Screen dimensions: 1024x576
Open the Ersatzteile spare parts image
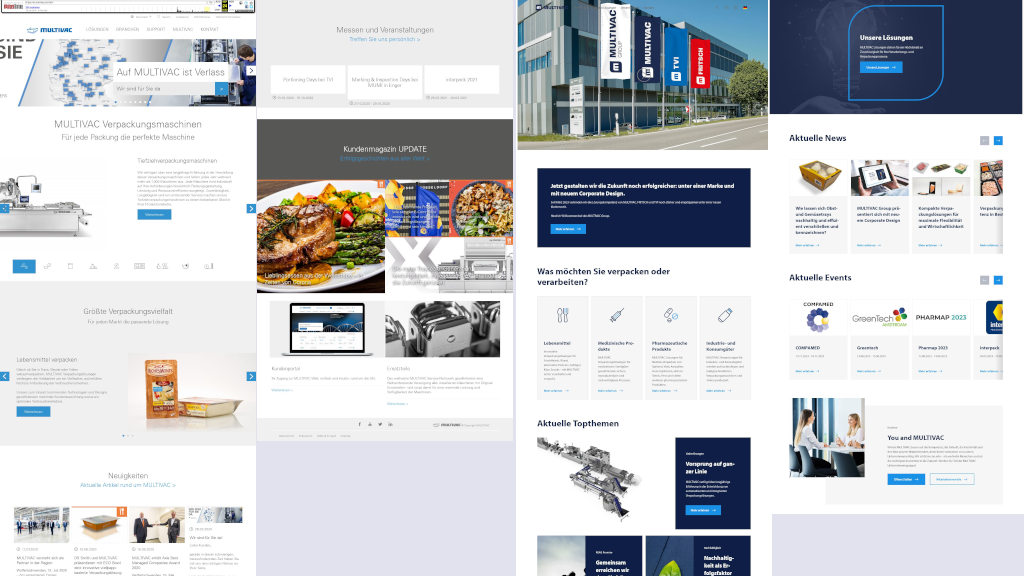443,328
